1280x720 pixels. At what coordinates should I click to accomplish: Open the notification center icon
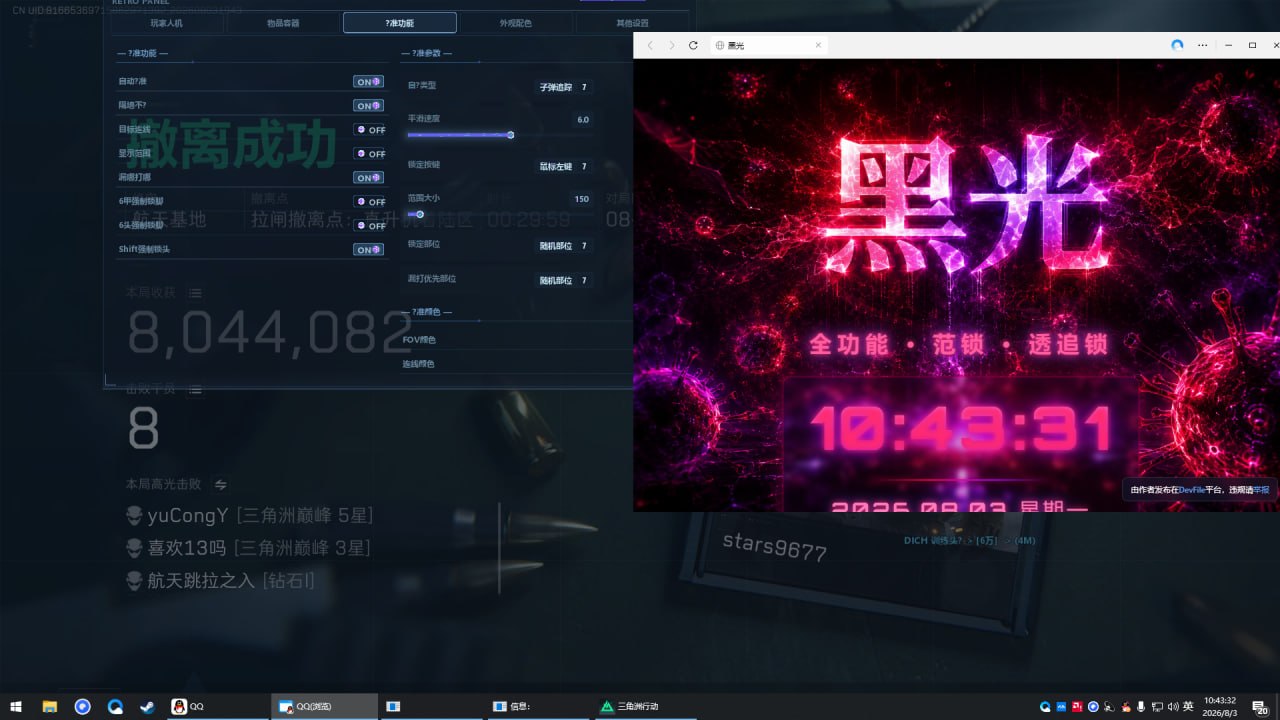(x=1260, y=706)
